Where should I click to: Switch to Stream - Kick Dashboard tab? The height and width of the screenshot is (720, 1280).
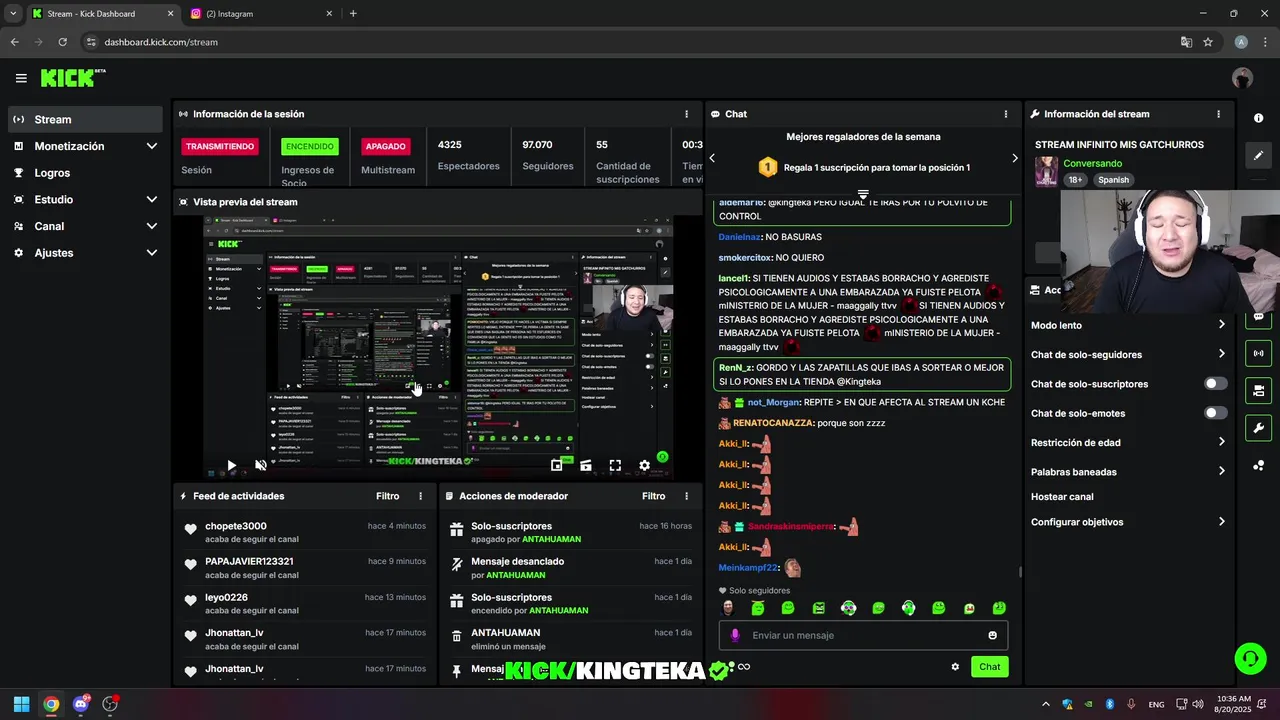[102, 14]
